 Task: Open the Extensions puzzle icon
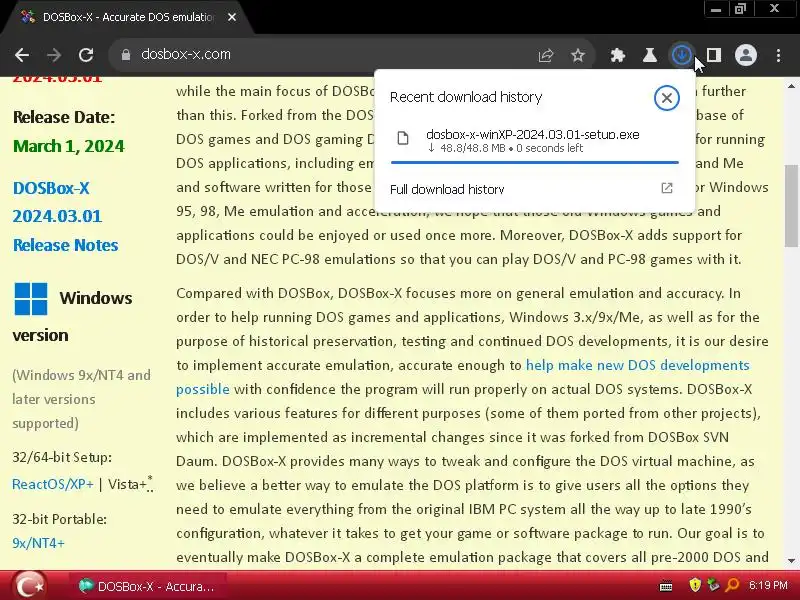pyautogui.click(x=618, y=55)
